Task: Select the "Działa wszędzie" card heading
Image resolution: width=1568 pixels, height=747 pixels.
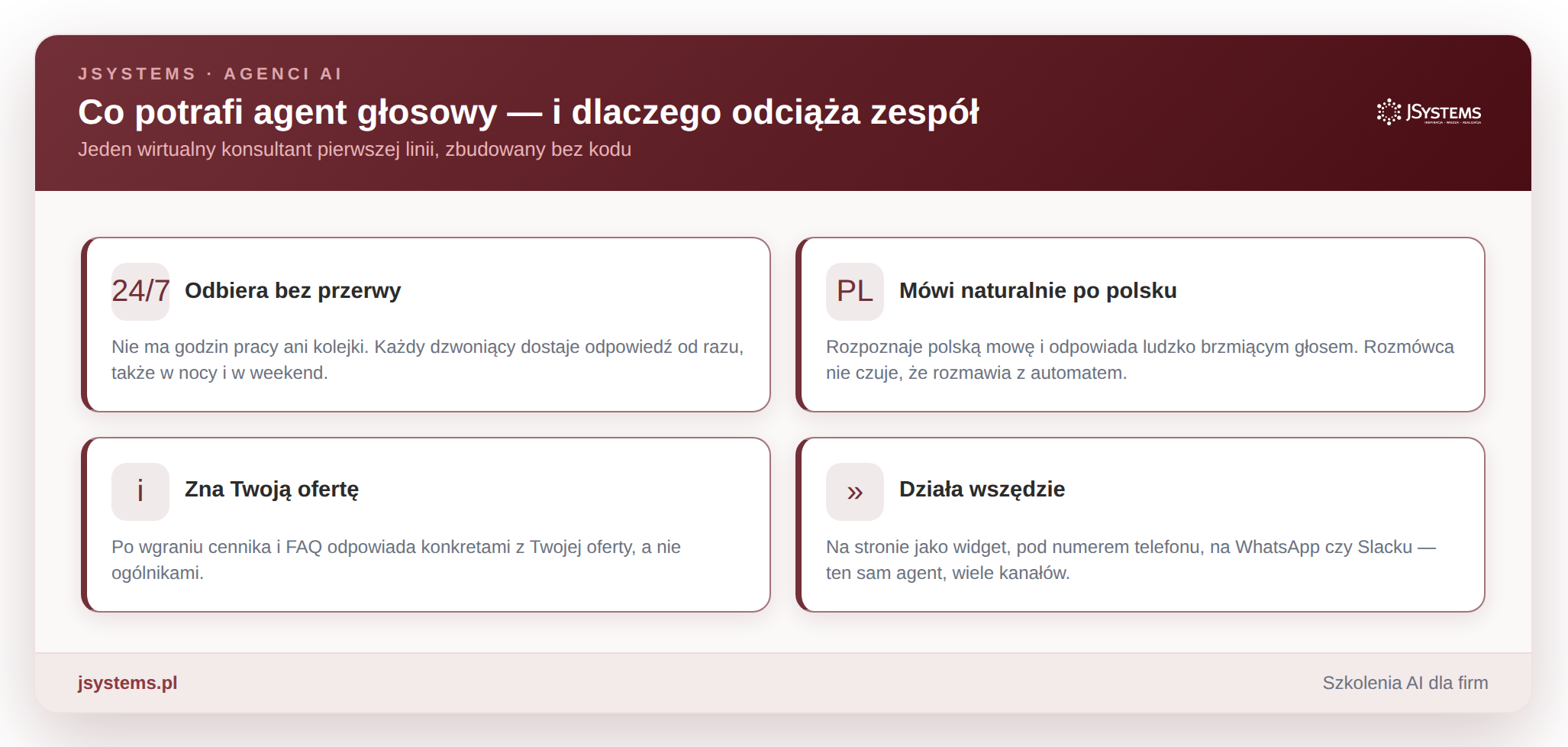Action: click(x=982, y=490)
